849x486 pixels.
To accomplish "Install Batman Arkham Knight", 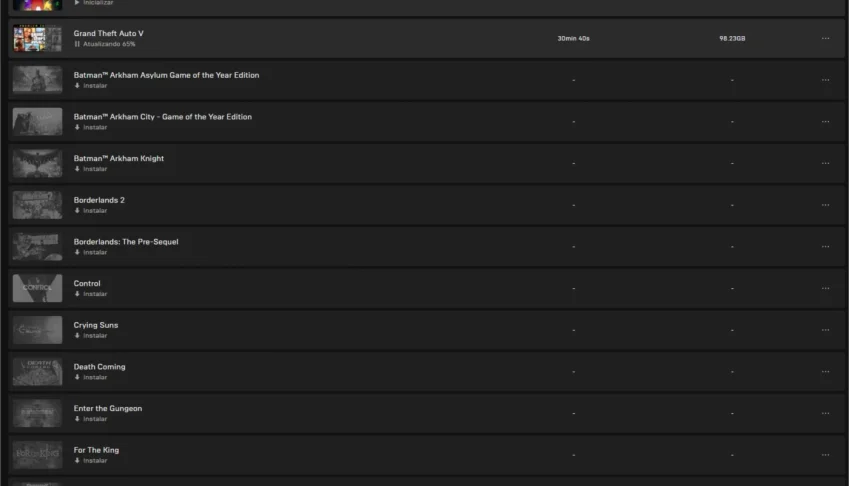I will pyautogui.click(x=90, y=169).
